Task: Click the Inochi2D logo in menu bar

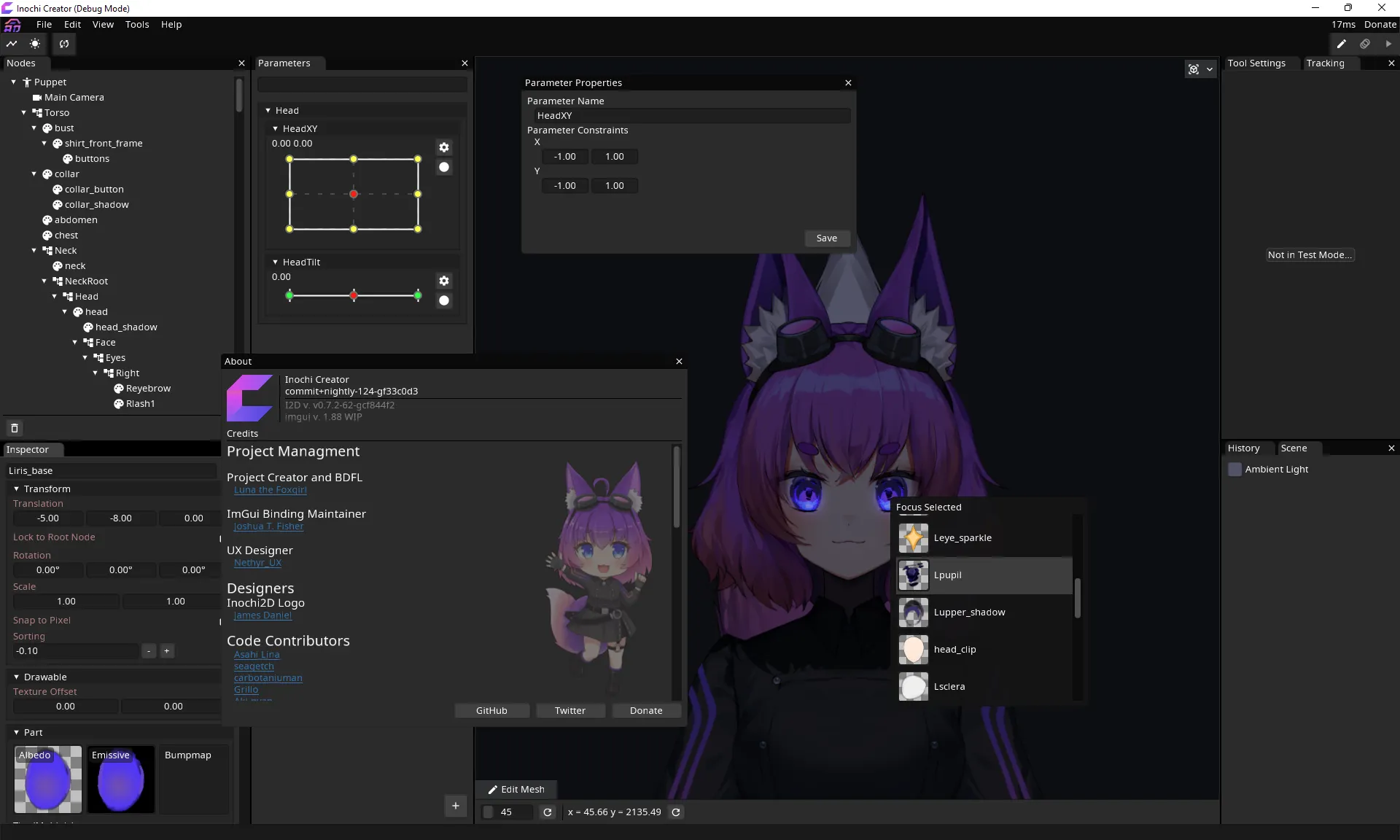Action: click(12, 26)
